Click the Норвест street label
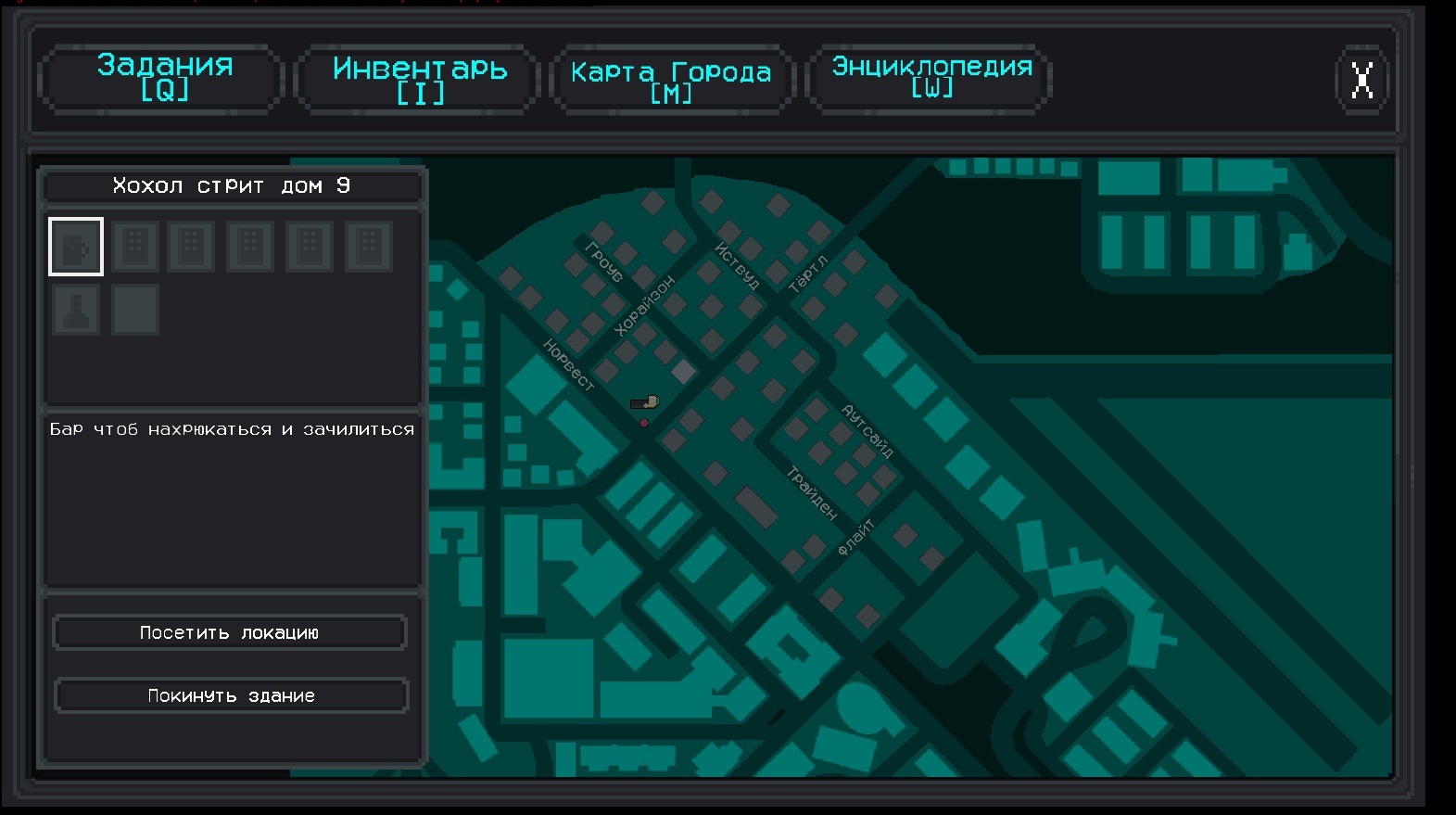 pos(568,364)
